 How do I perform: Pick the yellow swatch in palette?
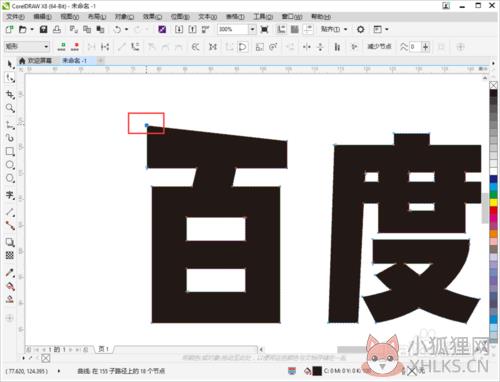click(x=494, y=202)
